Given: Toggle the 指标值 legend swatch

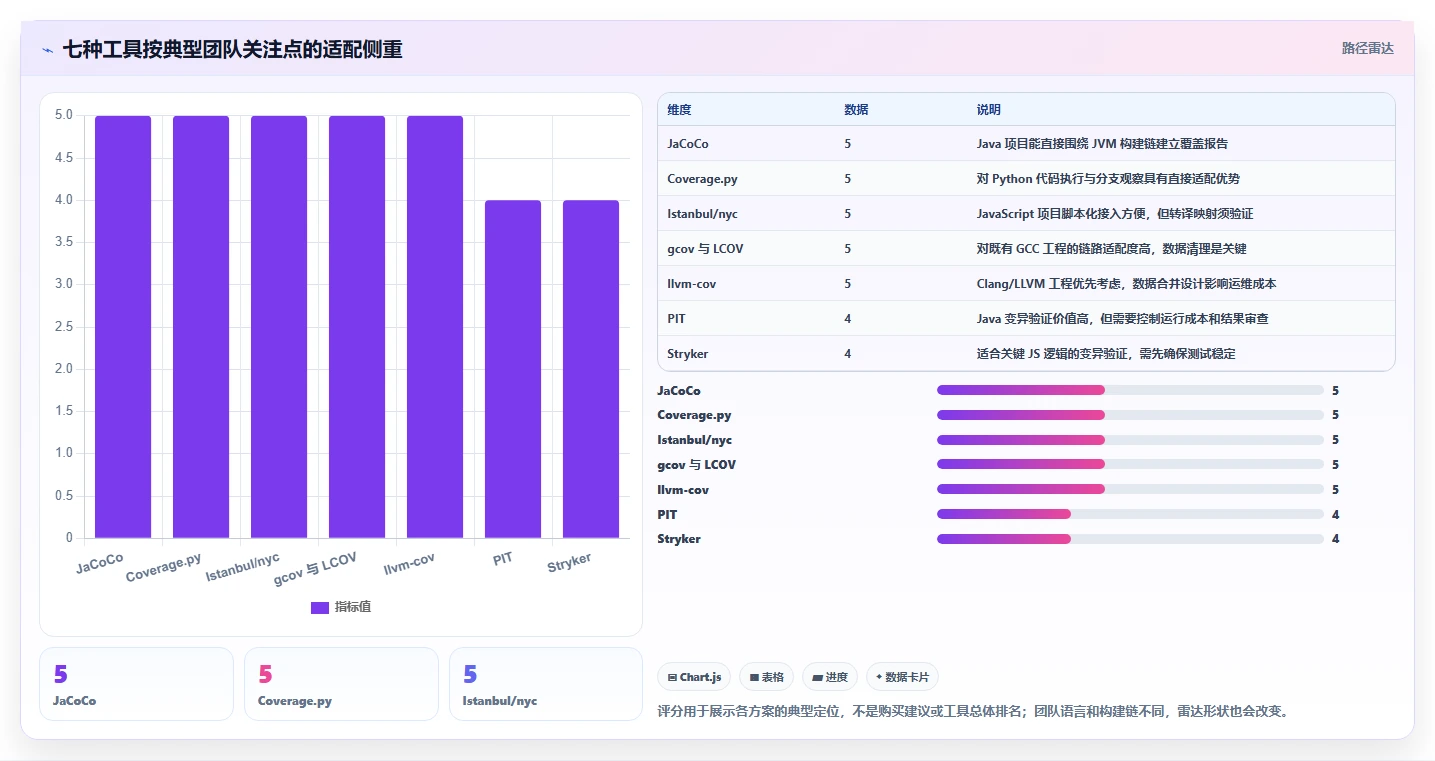Looking at the screenshot, I should click(320, 607).
